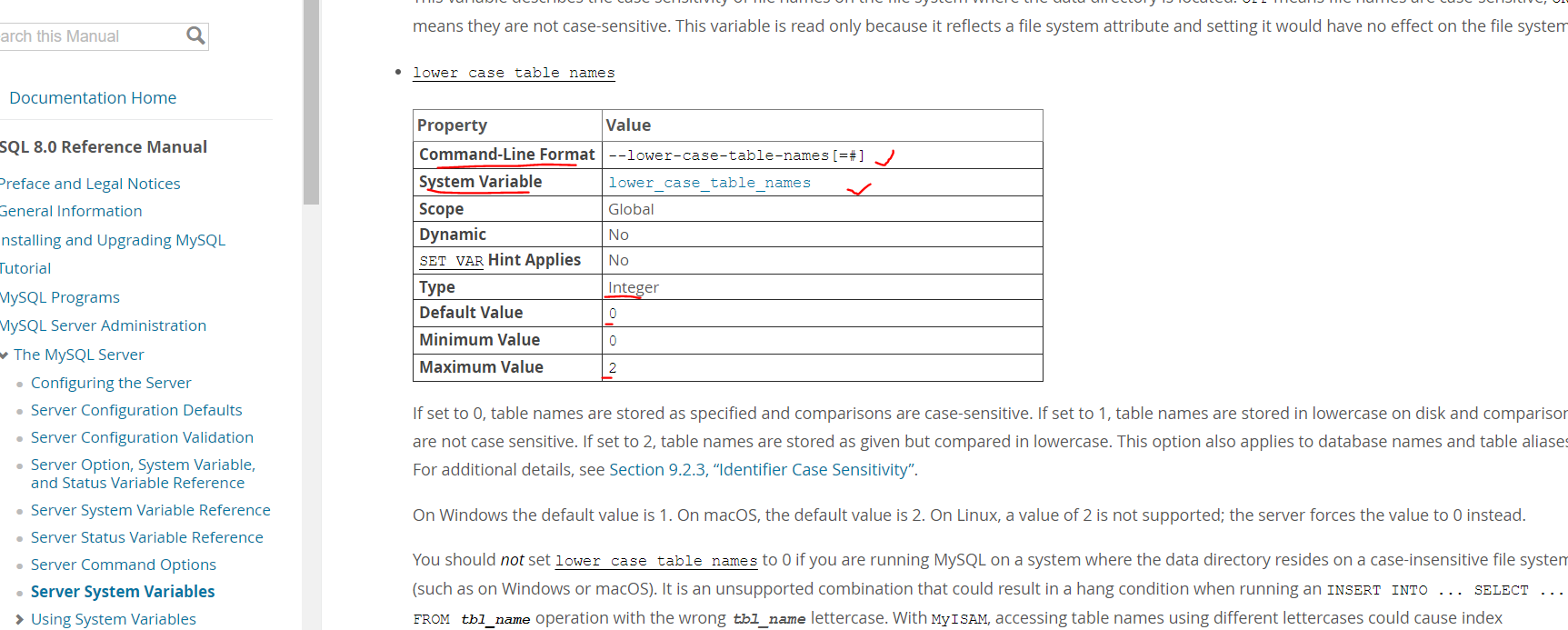The image size is (1568, 630).
Task: Click Minimum Value property cell
Action: (x=507, y=340)
